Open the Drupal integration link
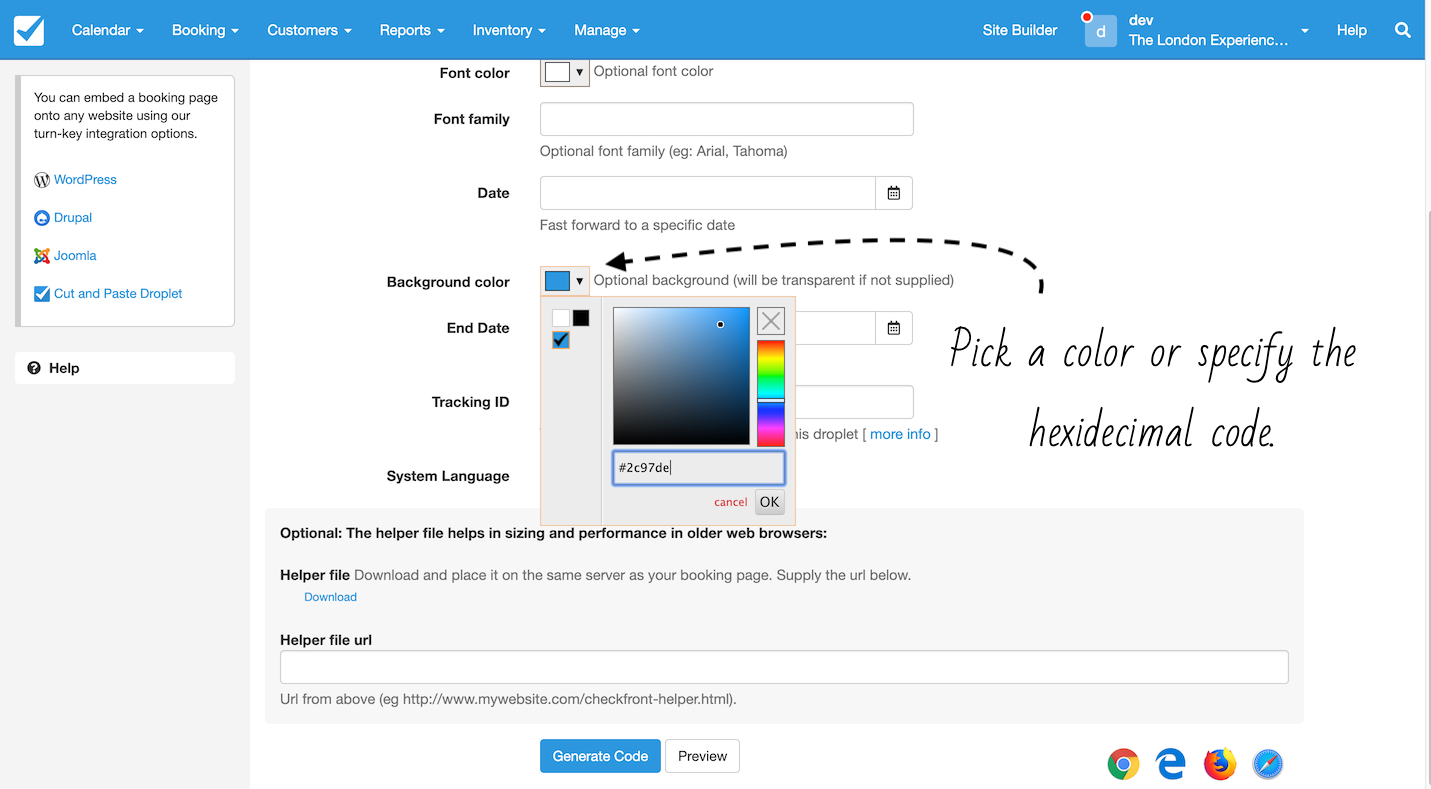 tap(73, 218)
